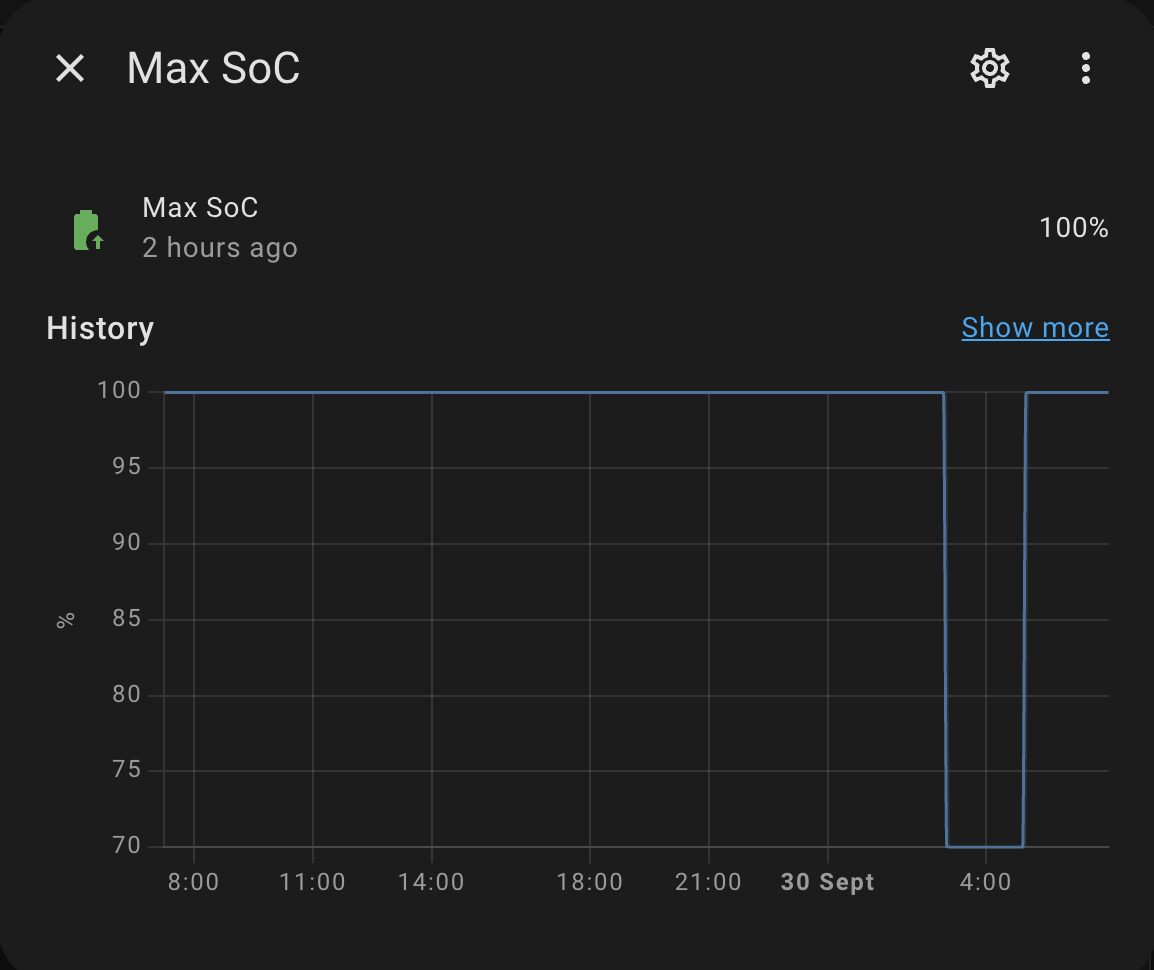Viewport: 1154px width, 970px height.
Task: Click the 21:00 time axis label
Action: pos(708,882)
